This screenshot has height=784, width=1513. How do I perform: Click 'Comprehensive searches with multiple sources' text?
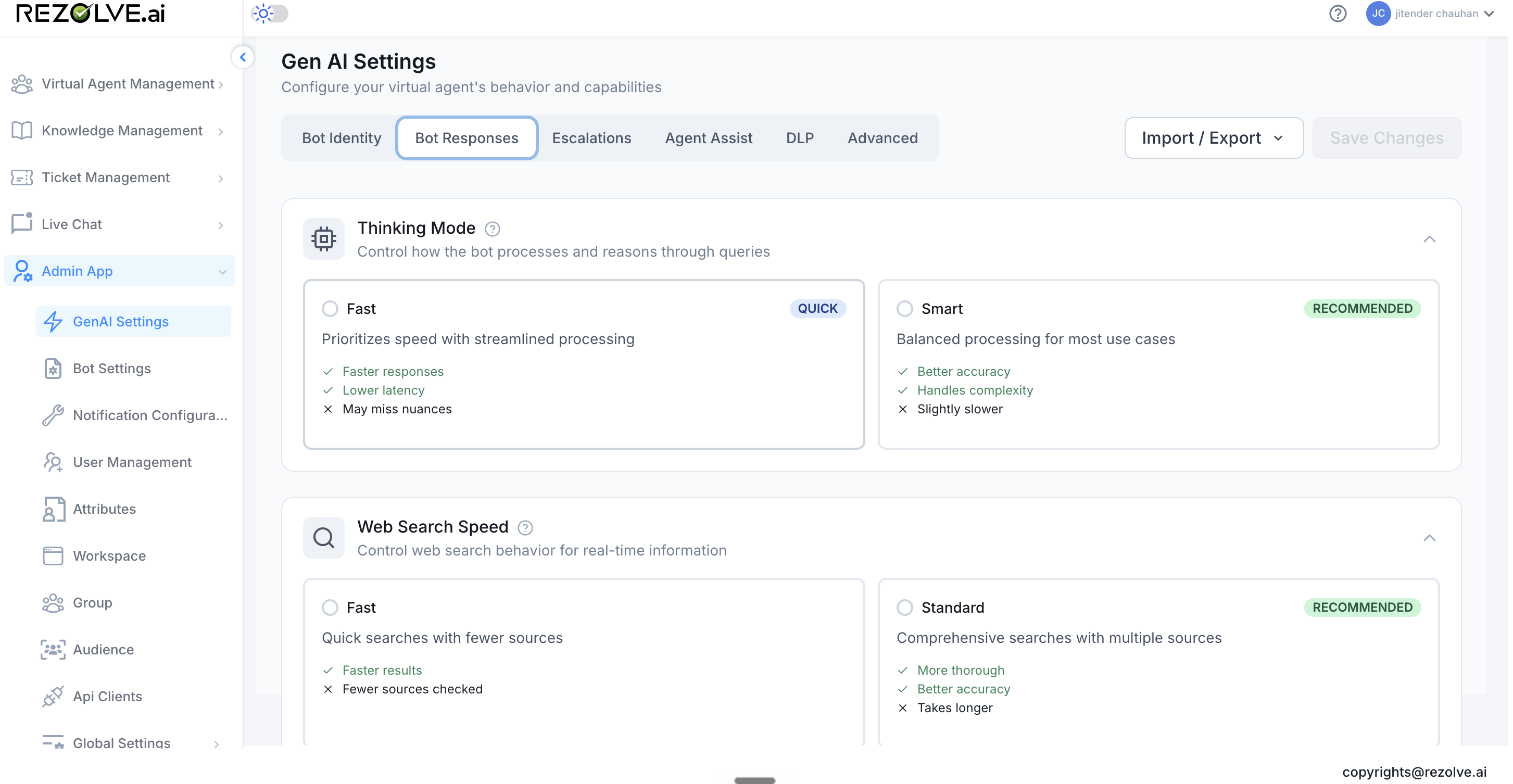pyautogui.click(x=1059, y=638)
